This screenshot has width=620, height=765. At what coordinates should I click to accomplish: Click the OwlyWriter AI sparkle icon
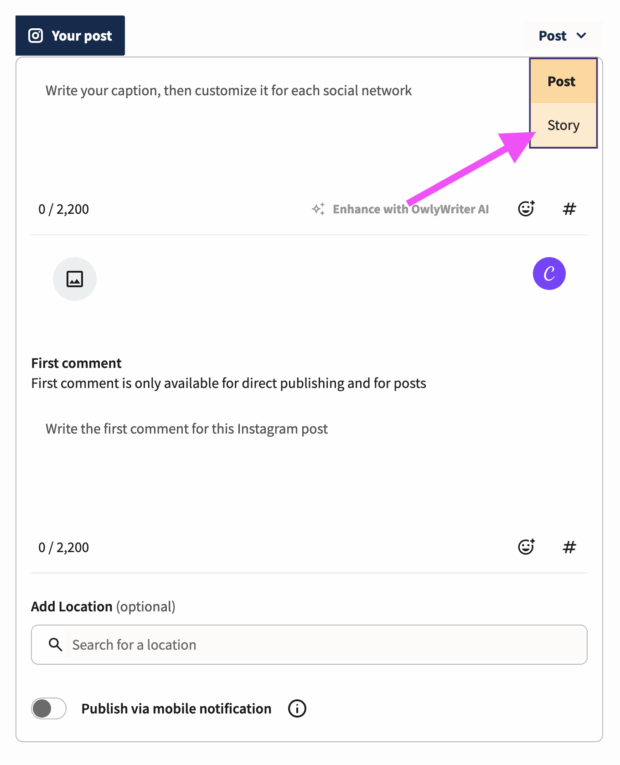point(318,209)
